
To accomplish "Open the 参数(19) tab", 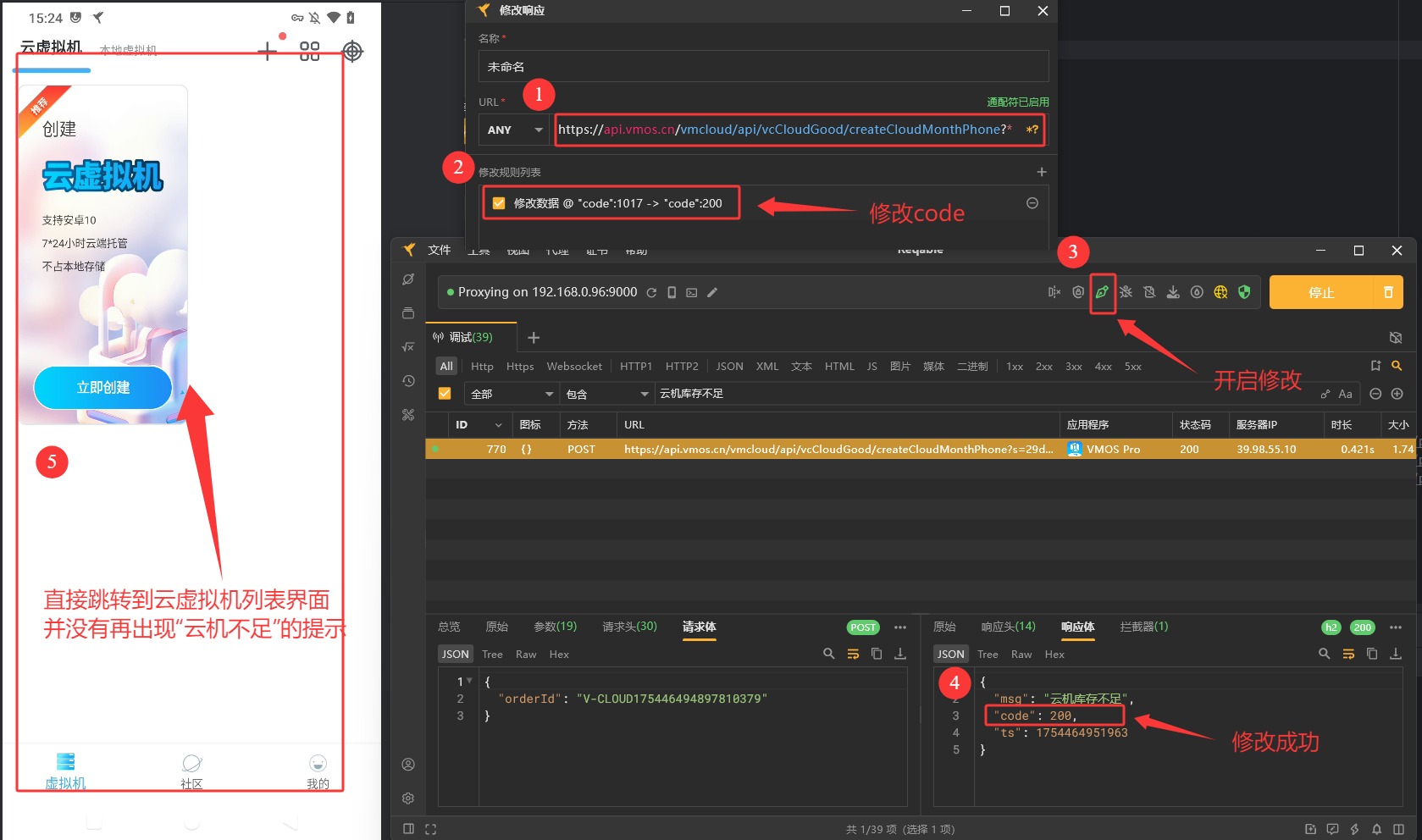I will pos(555,627).
